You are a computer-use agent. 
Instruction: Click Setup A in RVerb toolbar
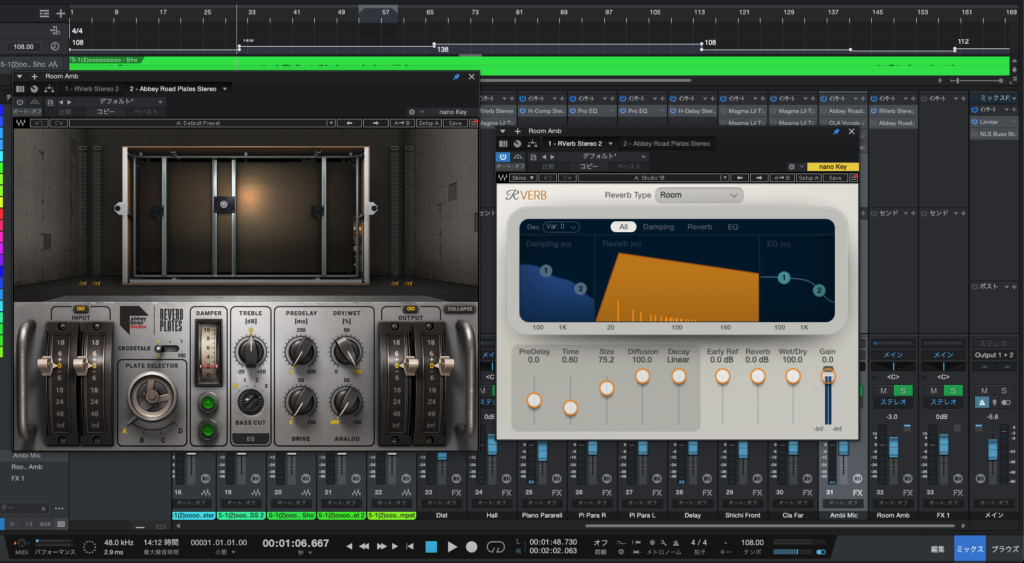pos(808,178)
